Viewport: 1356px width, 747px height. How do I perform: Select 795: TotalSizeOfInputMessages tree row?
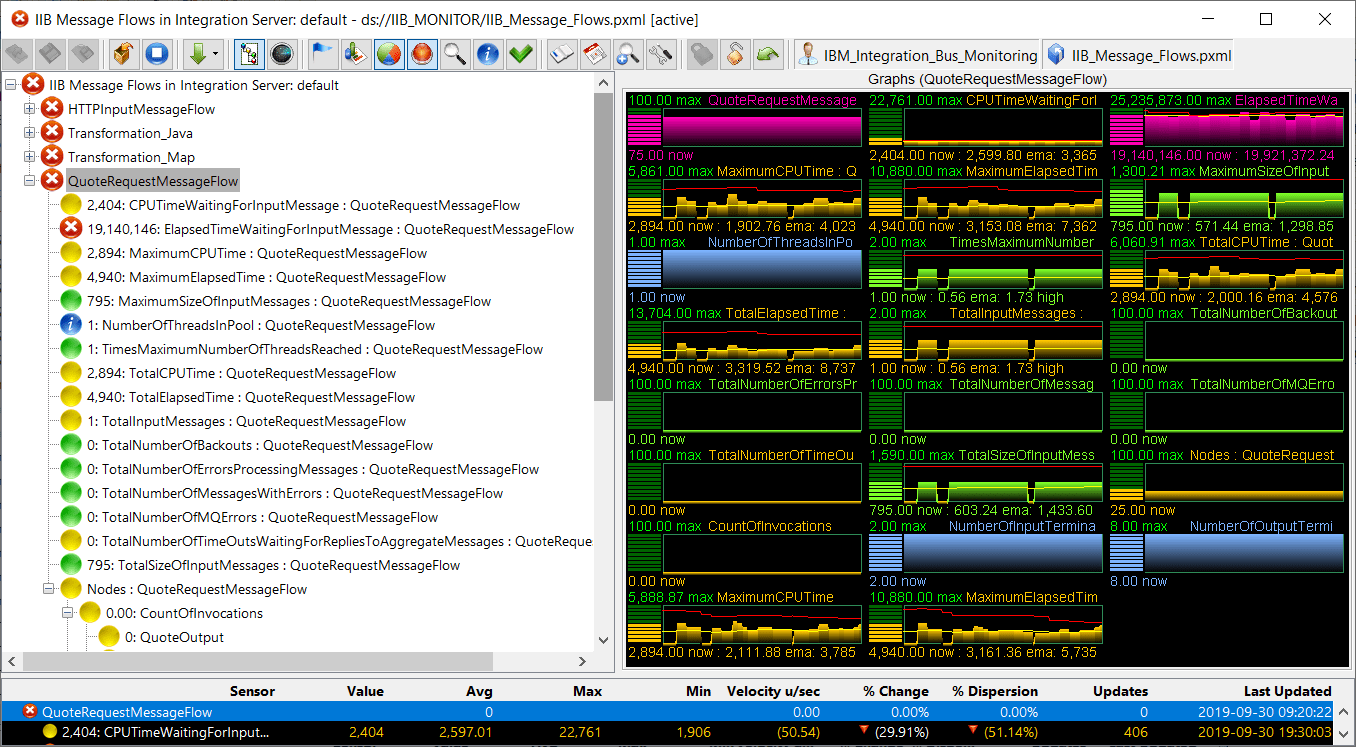pos(274,565)
